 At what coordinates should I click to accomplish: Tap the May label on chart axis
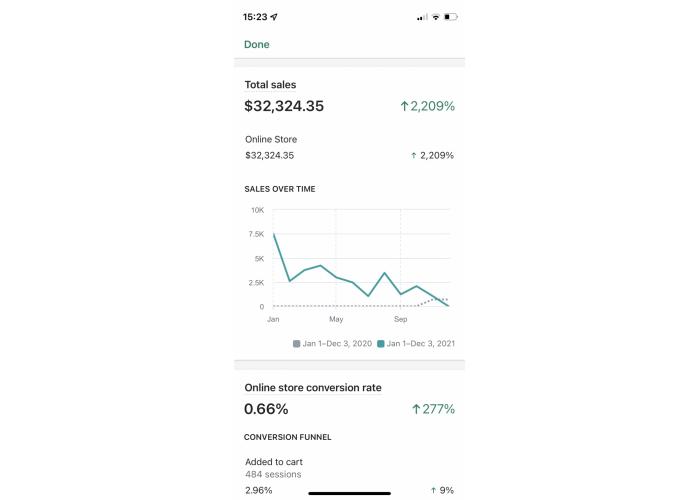tap(336, 319)
